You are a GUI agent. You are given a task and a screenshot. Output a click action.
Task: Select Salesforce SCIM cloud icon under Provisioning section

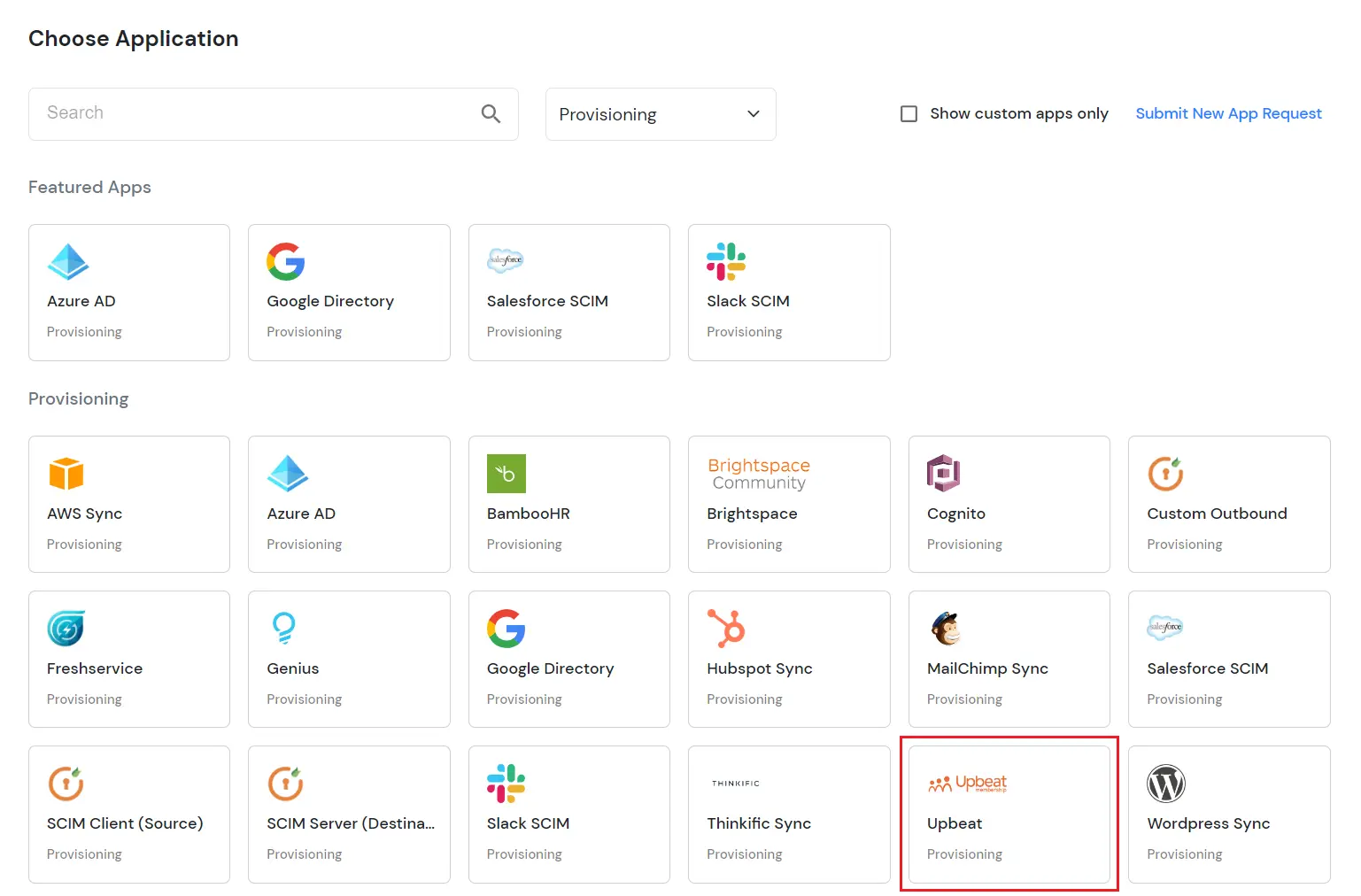pyautogui.click(x=1165, y=628)
